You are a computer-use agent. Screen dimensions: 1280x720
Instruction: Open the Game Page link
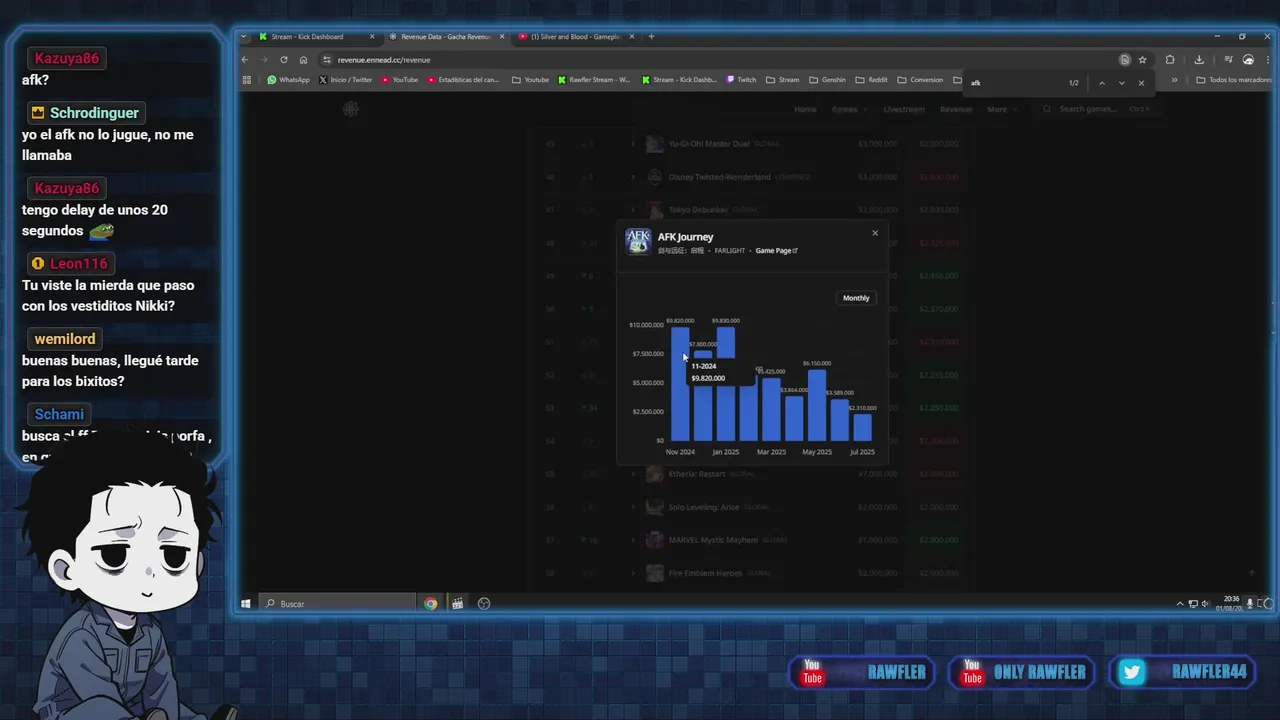[776, 251]
